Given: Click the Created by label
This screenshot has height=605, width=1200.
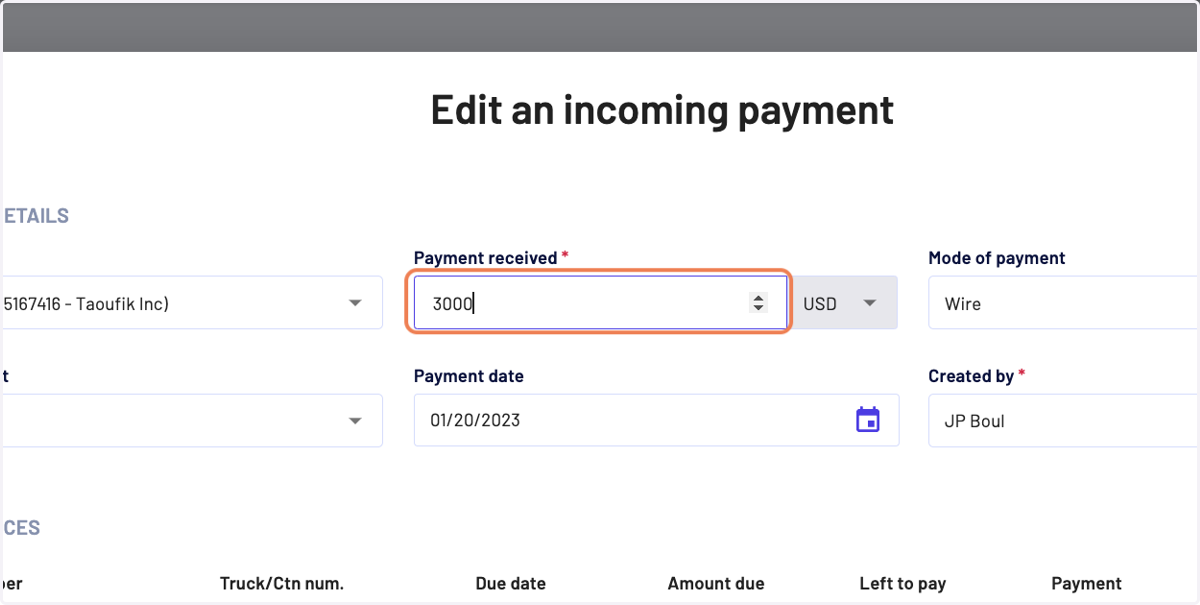Looking at the screenshot, I should tap(971, 376).
